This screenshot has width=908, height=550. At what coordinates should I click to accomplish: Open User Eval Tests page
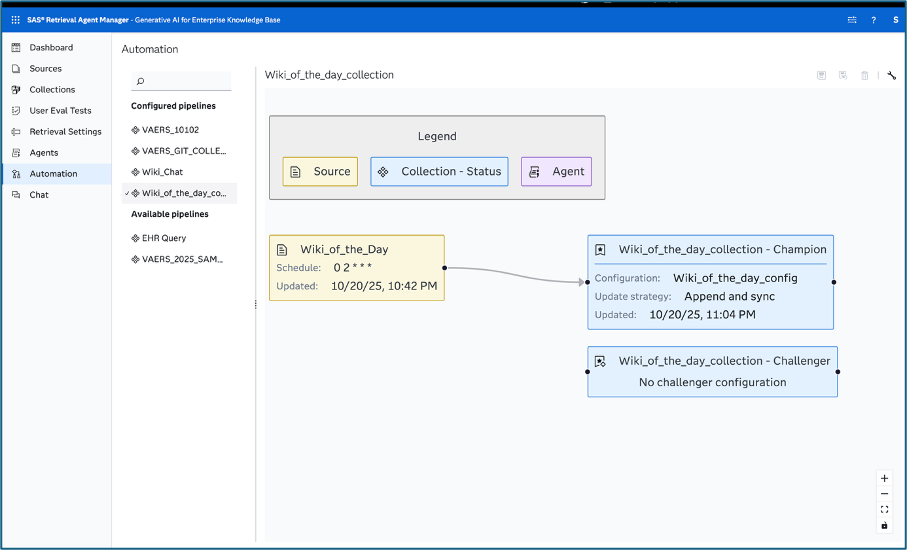(56, 111)
